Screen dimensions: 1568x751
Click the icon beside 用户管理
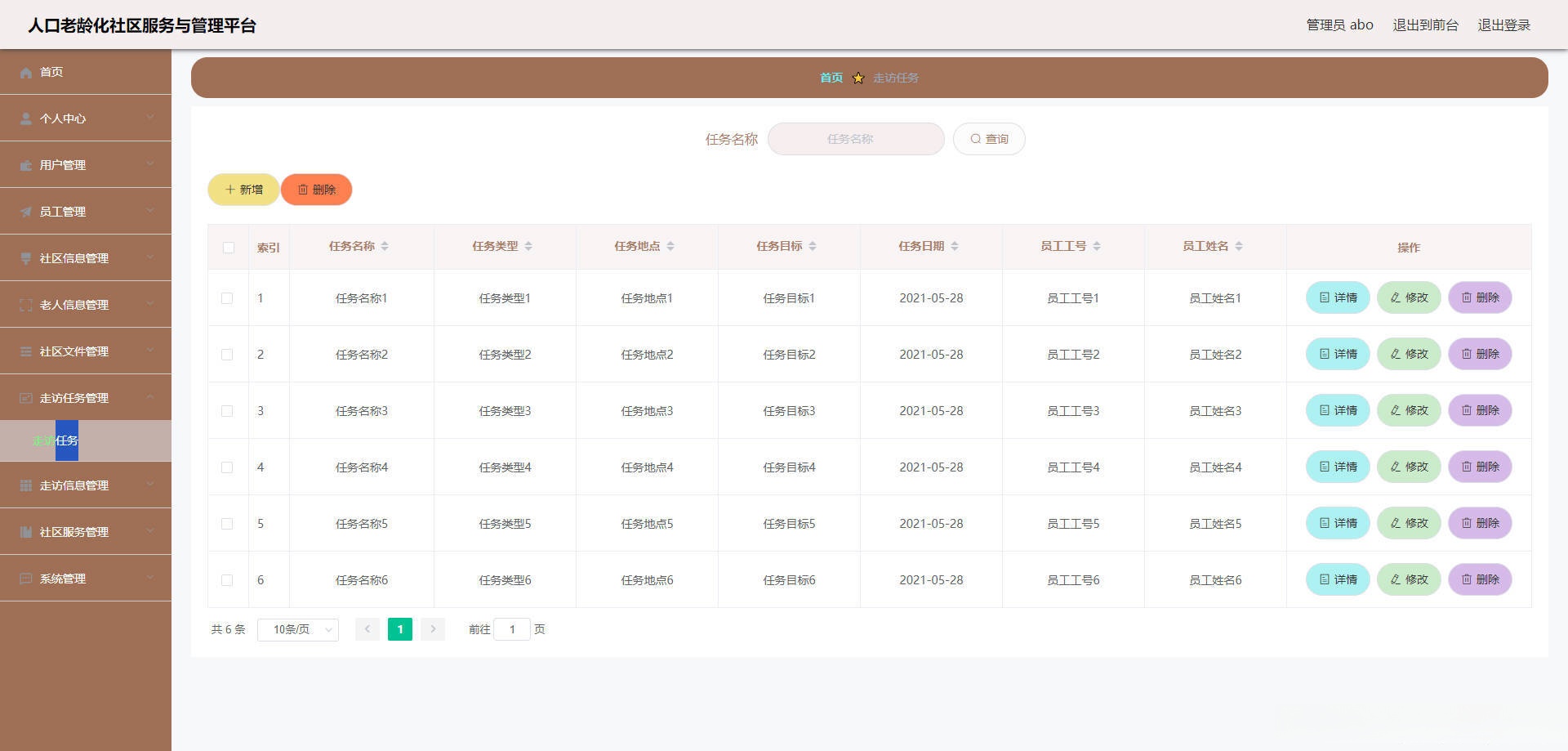click(x=26, y=166)
